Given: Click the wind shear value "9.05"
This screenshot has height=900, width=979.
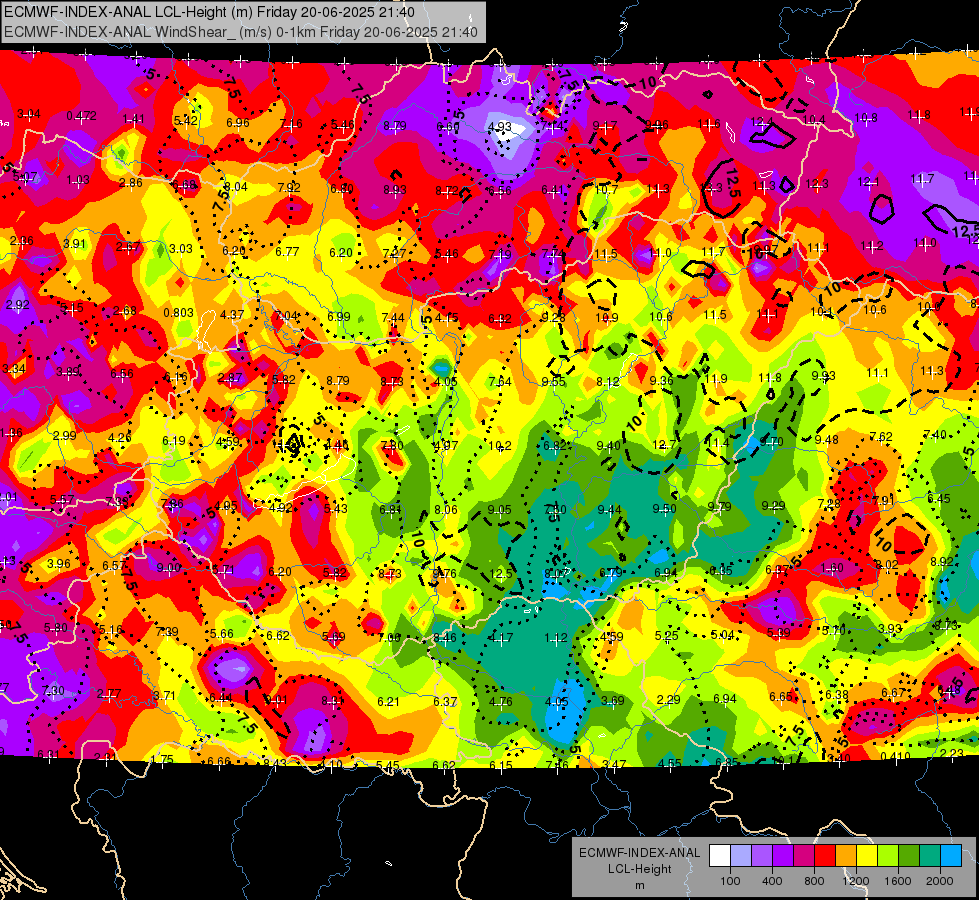Looking at the screenshot, I should 499,510.
